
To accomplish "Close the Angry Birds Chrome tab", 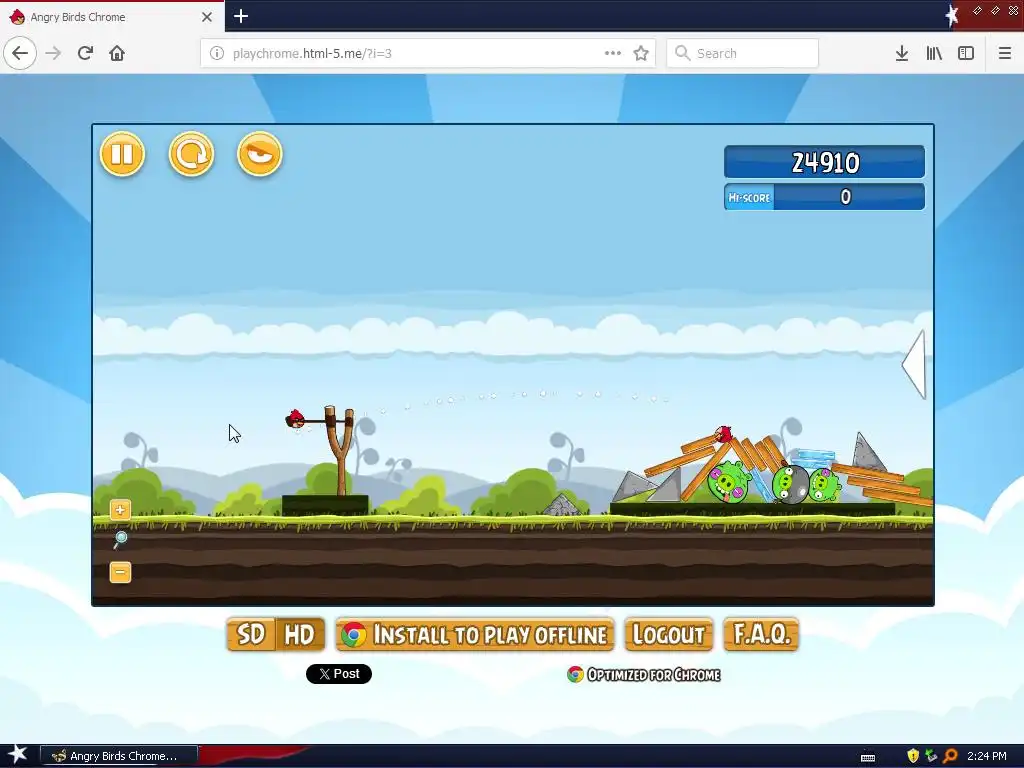I will (x=207, y=17).
